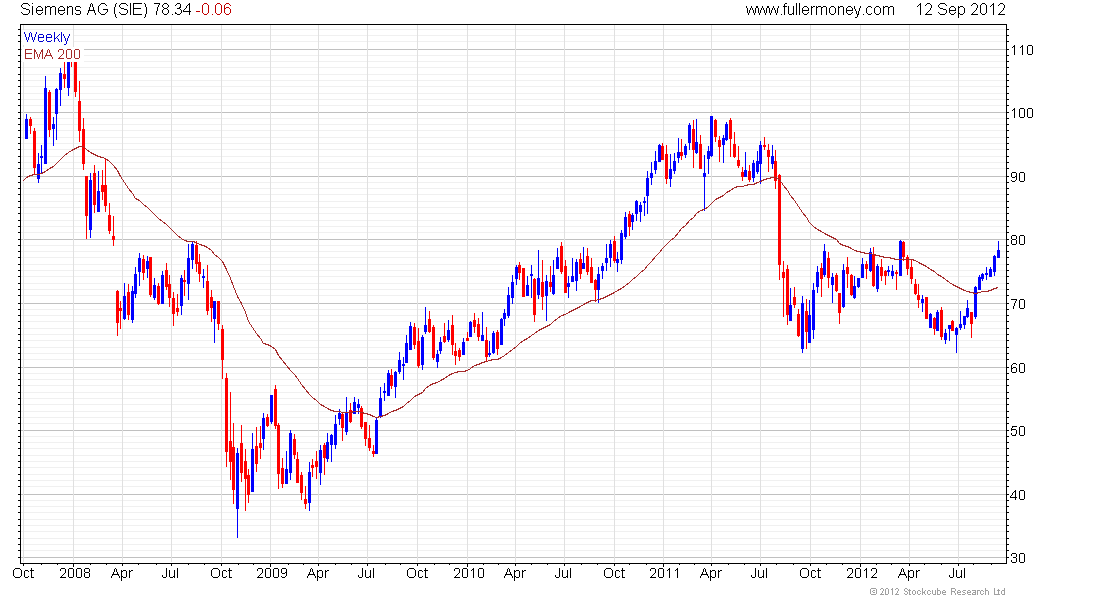Image resolution: width=1100 pixels, height=600 pixels.
Task: Click the 60 price axis label
Action: 1018,368
